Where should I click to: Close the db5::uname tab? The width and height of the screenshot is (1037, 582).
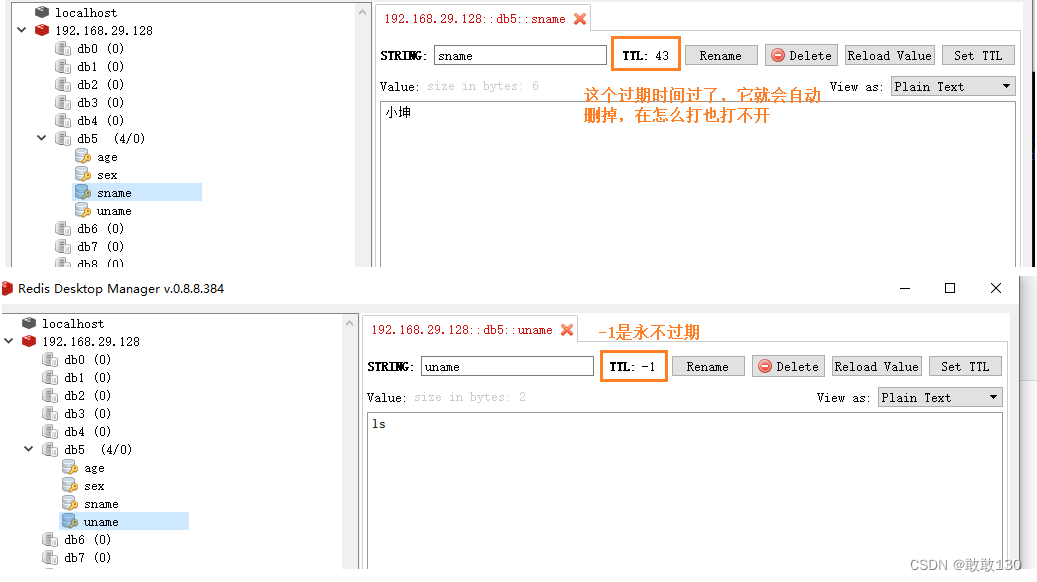(567, 329)
